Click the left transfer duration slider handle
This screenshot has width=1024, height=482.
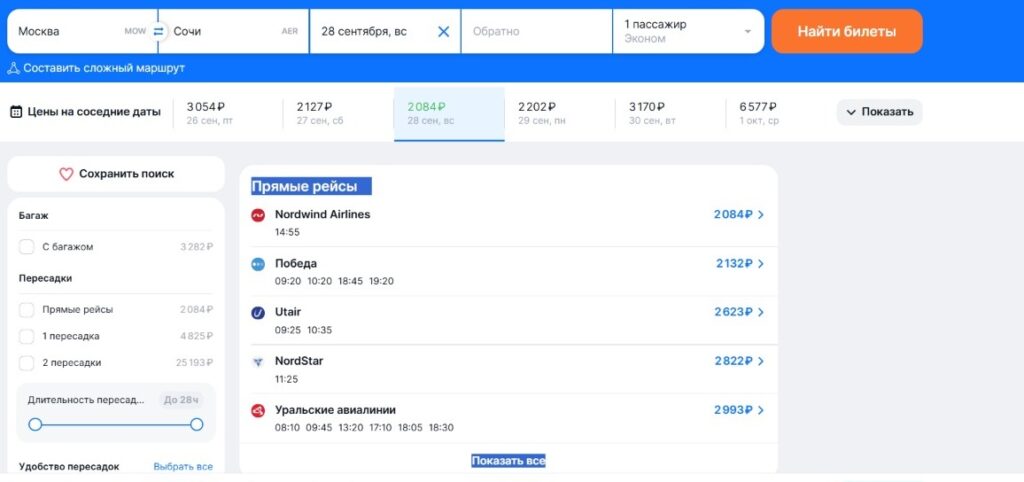point(35,425)
